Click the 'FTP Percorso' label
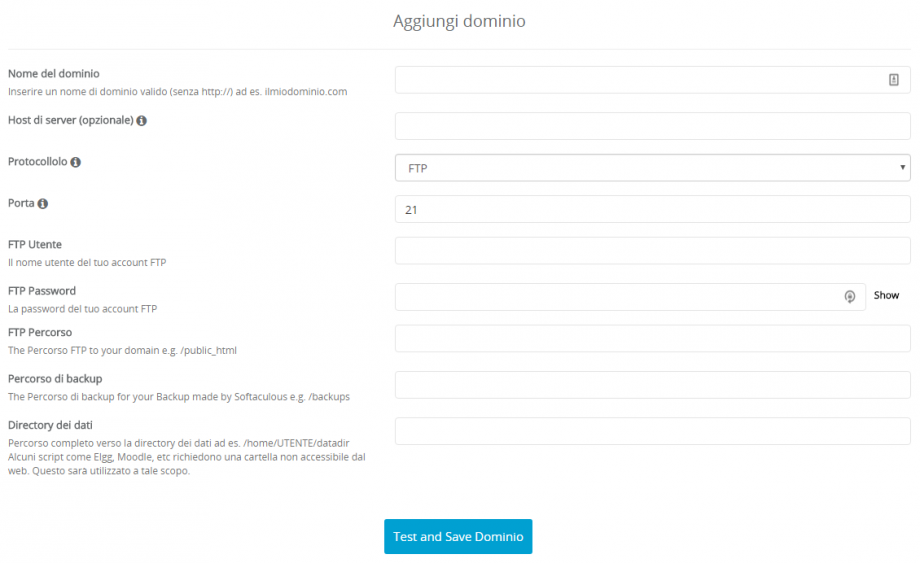Screen dimensions: 920x563 pos(40,333)
